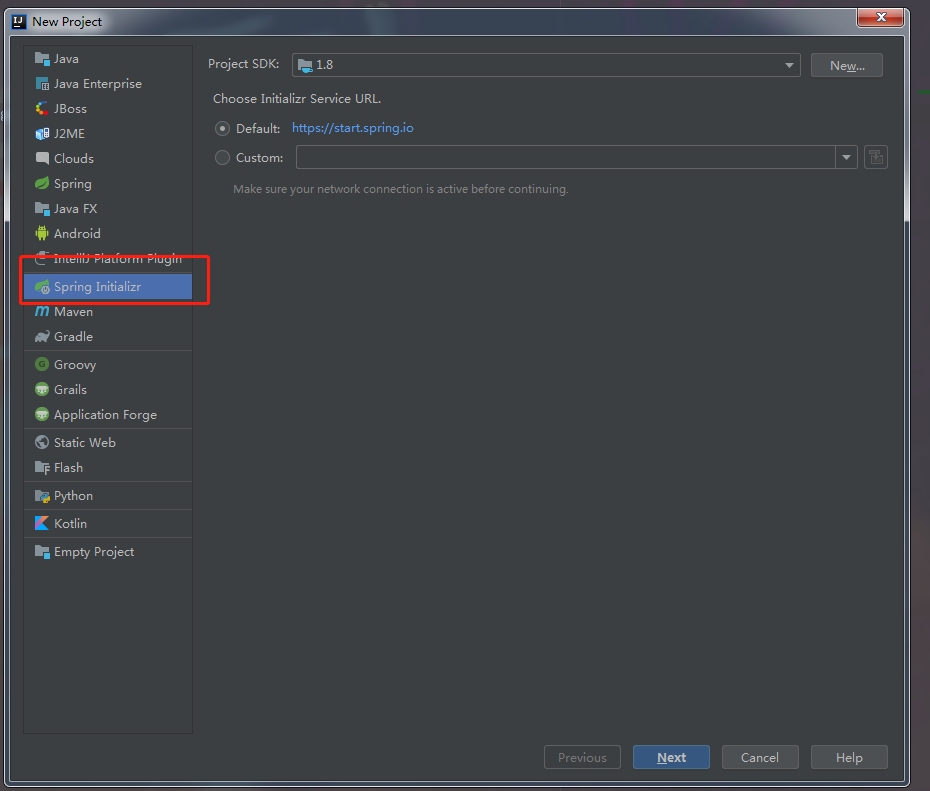Select the J2ME label

point(69,133)
